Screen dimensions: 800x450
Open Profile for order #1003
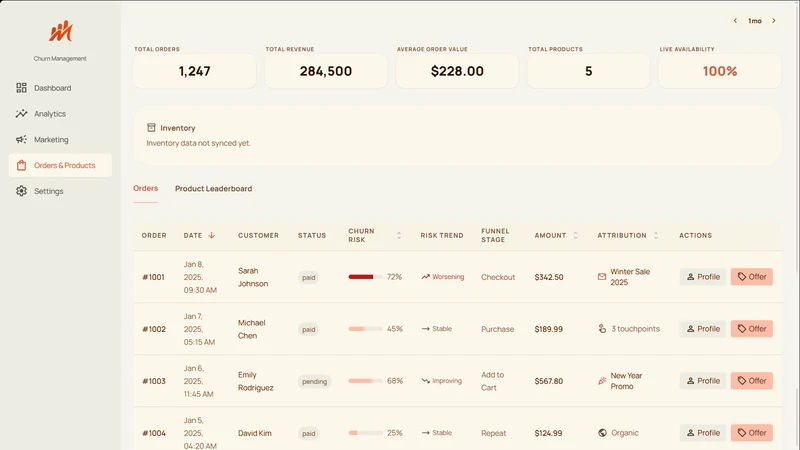[703, 381]
